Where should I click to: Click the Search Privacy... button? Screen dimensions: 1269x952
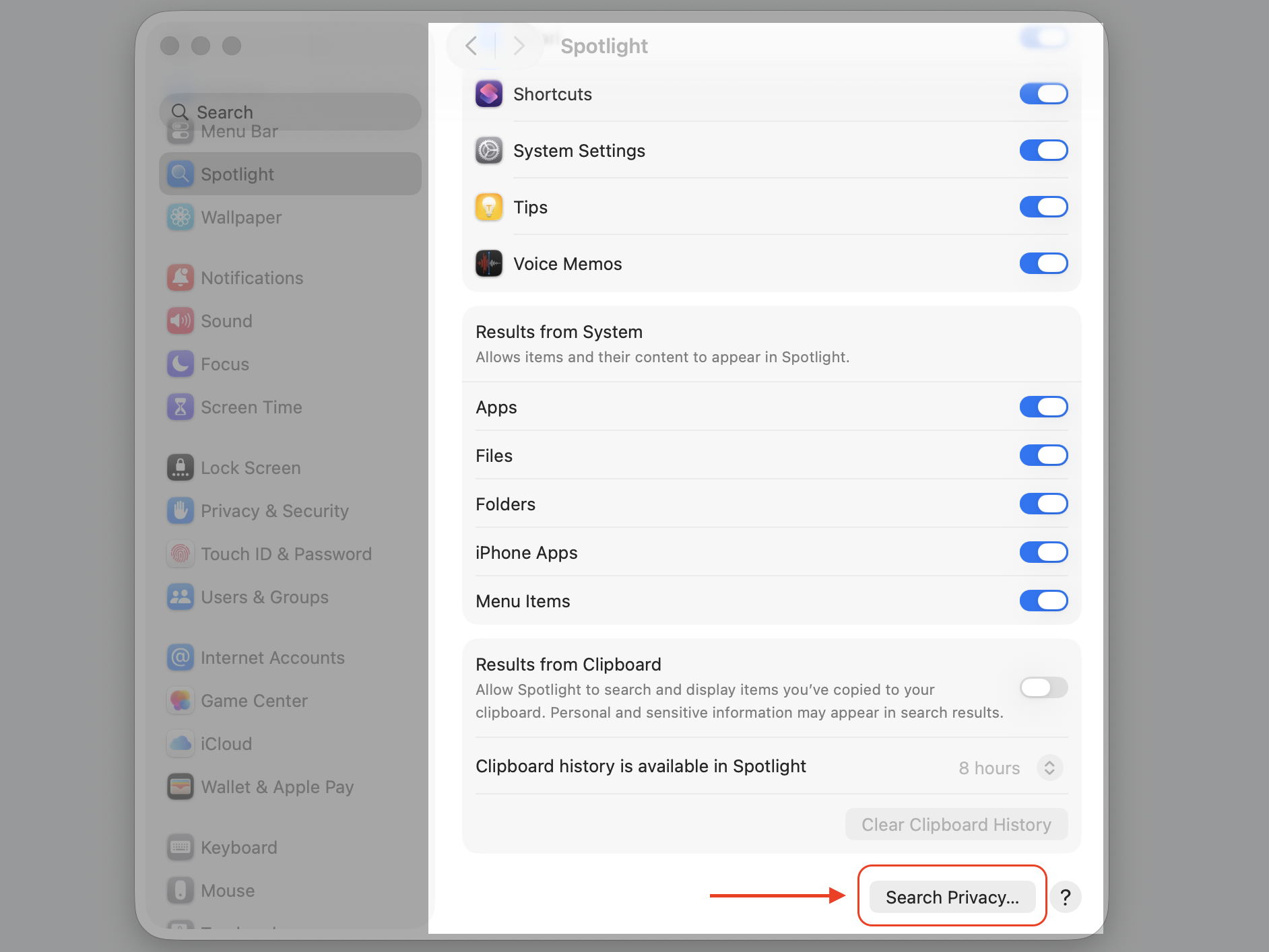pos(952,897)
